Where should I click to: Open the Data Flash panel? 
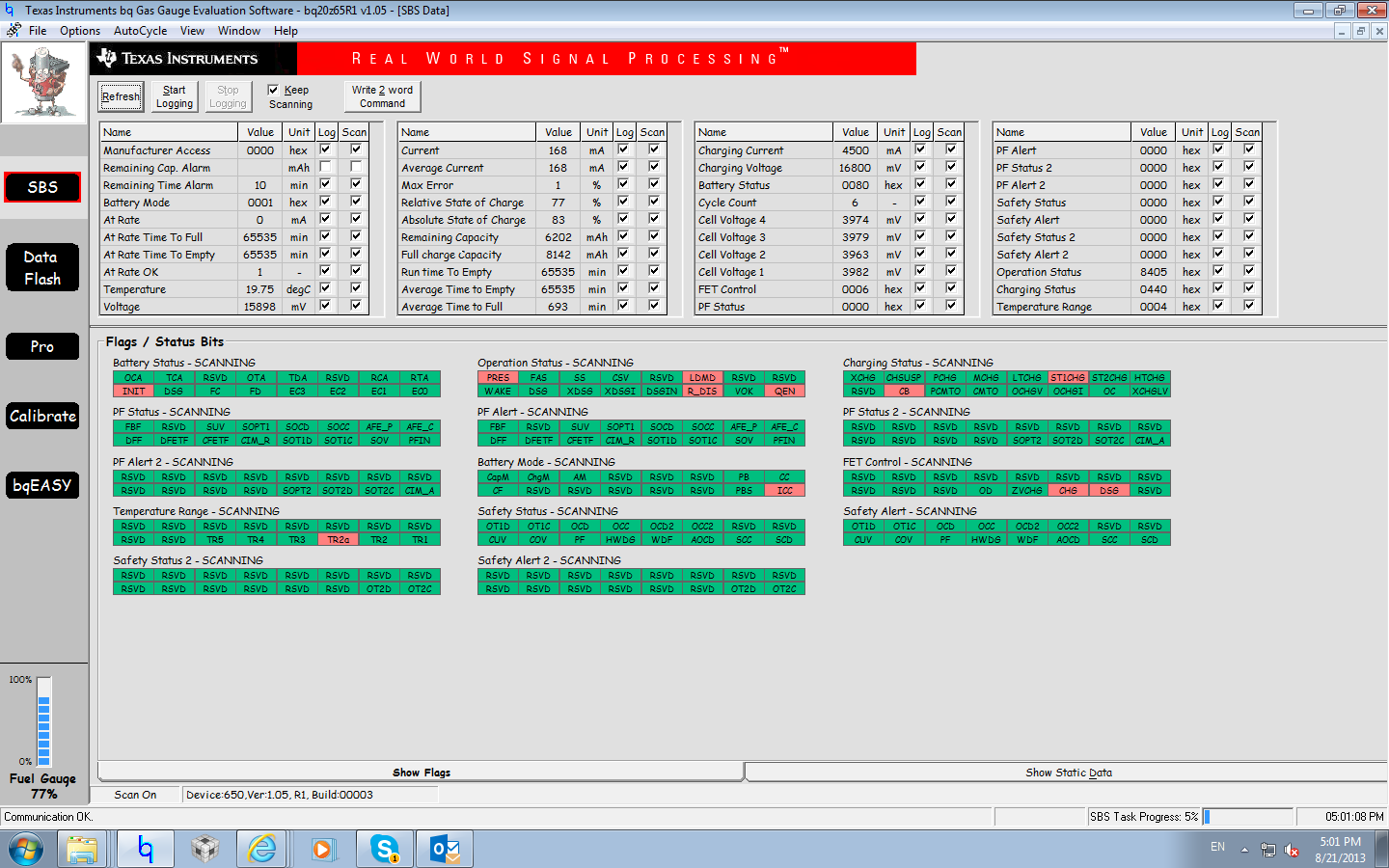pos(41,268)
